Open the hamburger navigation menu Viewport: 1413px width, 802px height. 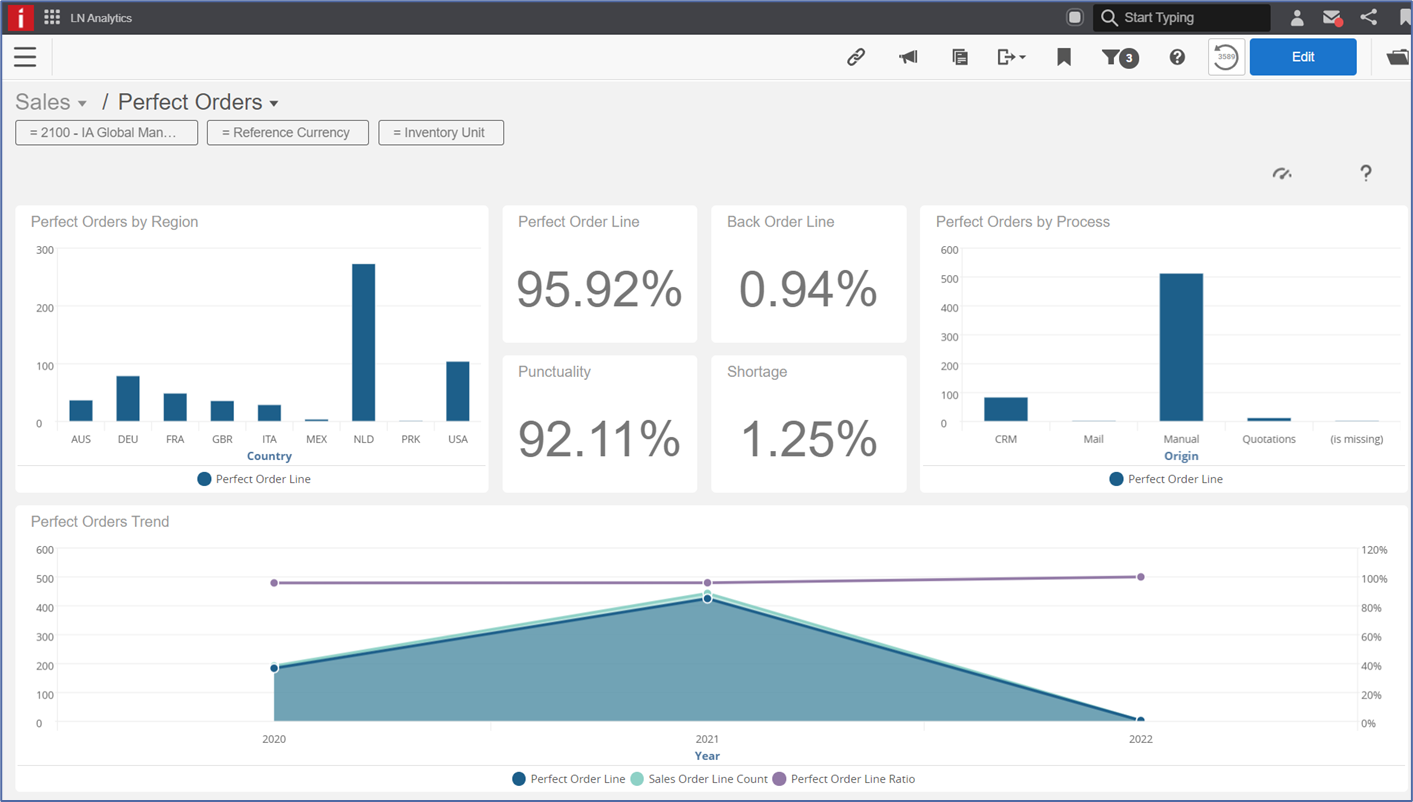(x=25, y=57)
